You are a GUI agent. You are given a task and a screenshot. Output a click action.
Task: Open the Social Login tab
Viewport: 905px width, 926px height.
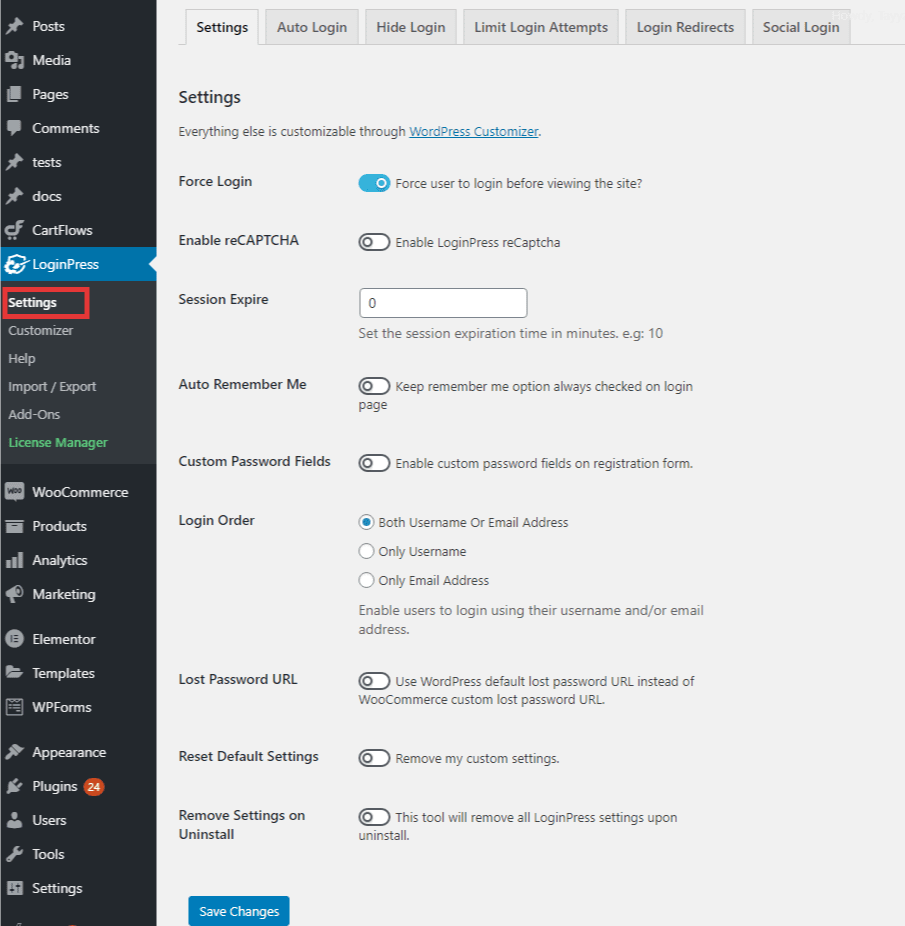(801, 27)
